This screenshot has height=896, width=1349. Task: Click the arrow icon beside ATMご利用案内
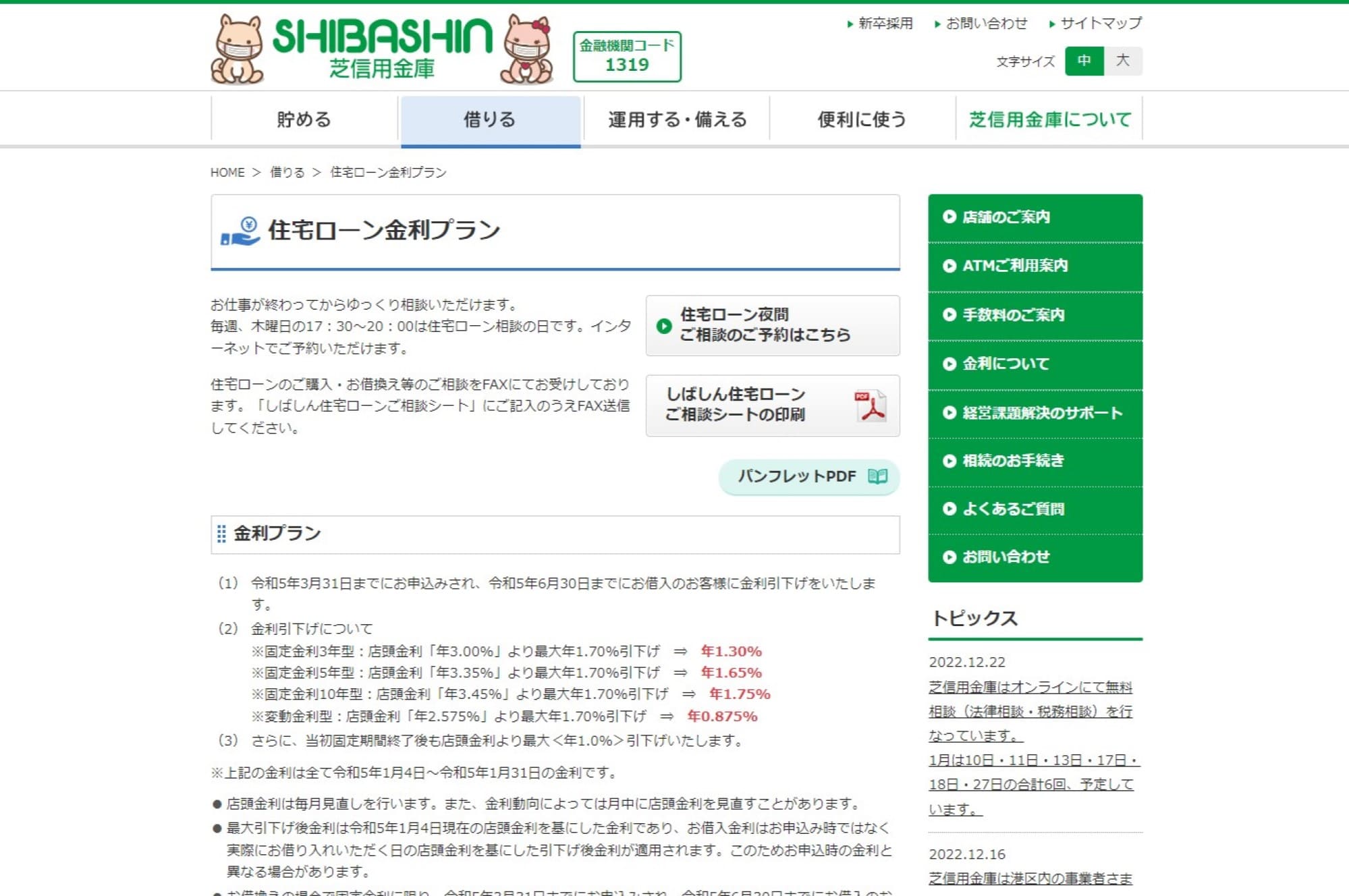[x=949, y=266]
